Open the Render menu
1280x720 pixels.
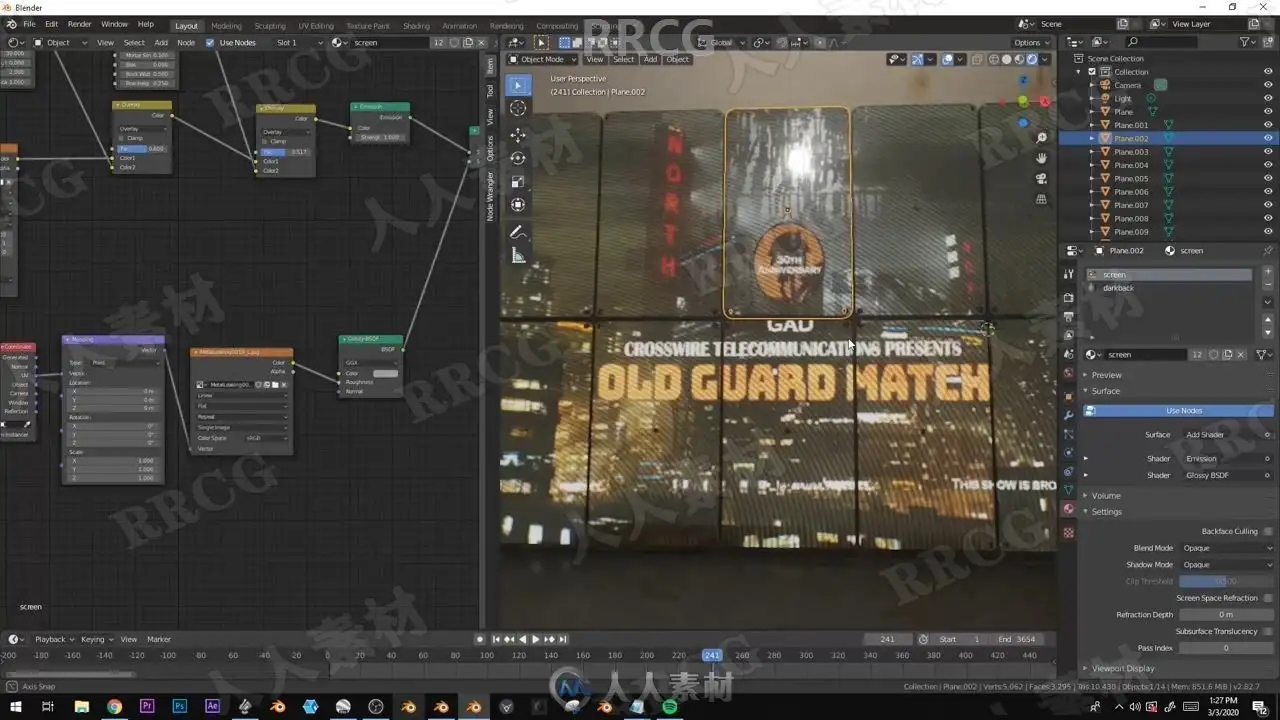(79, 24)
